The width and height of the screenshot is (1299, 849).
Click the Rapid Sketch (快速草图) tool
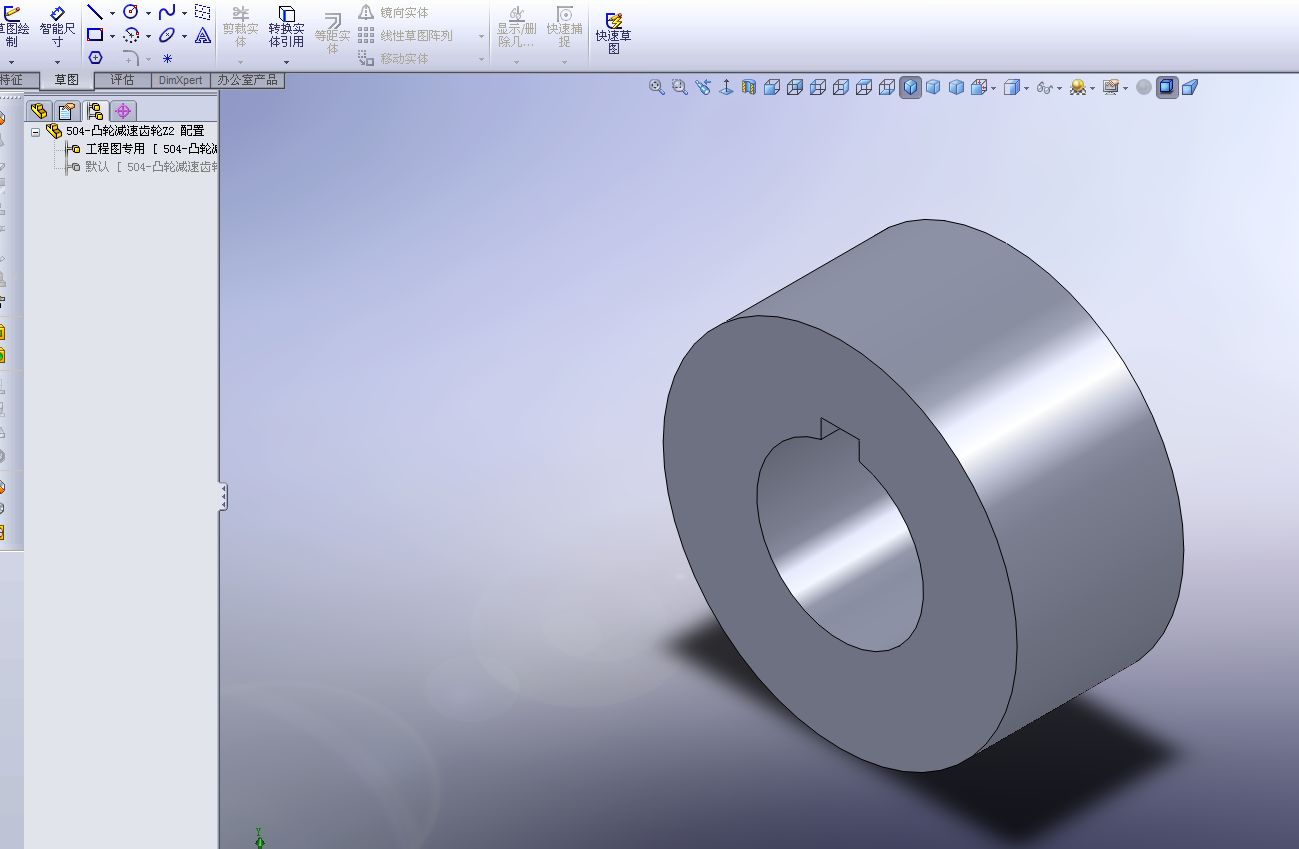point(613,33)
